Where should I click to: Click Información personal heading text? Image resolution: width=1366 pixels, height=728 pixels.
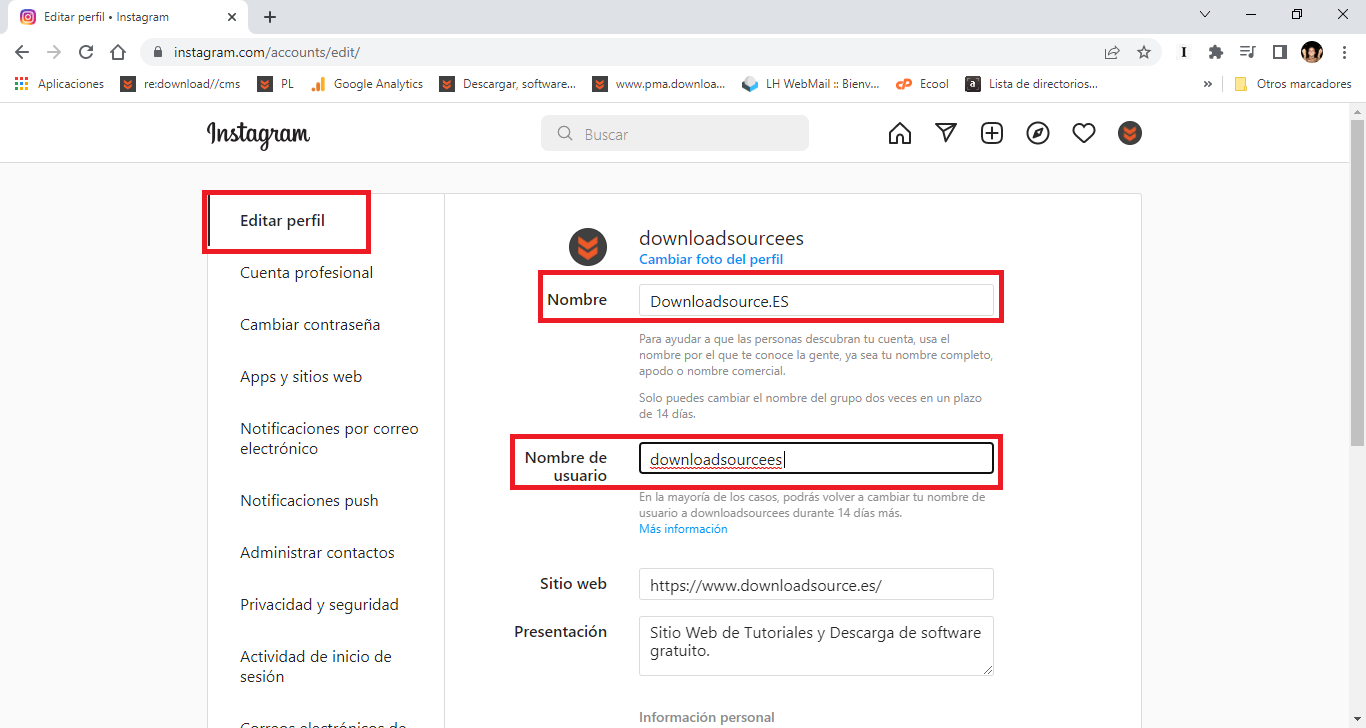[x=706, y=717]
